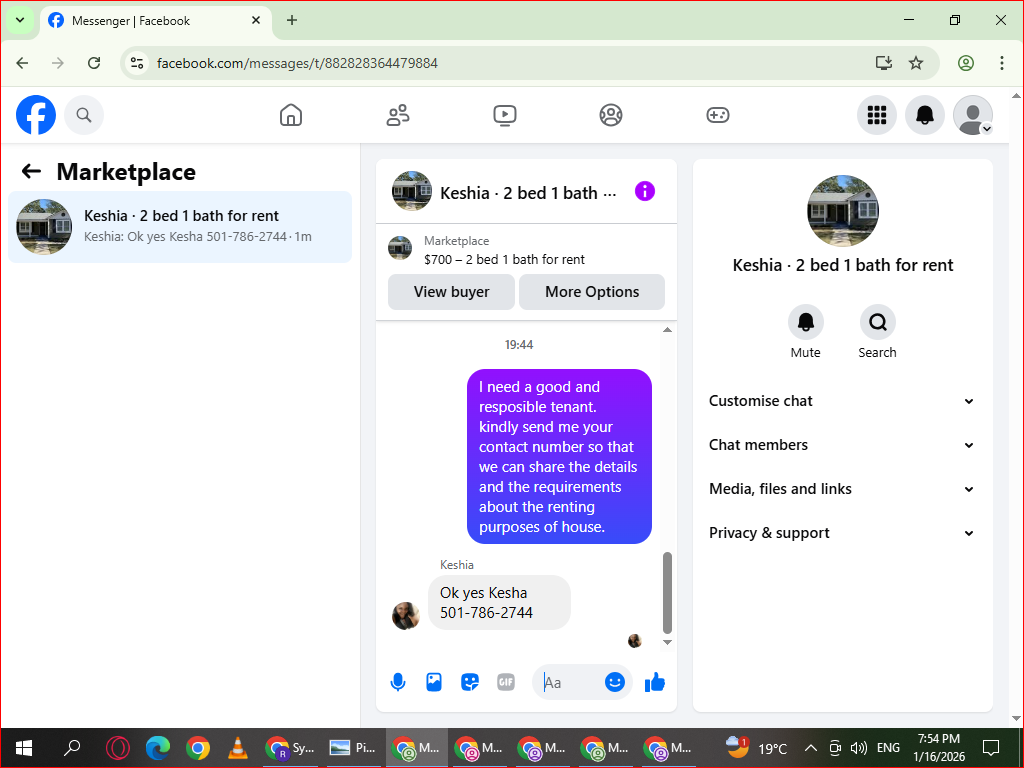Open Facebook search magnifier
1024x768 pixels.
tap(84, 115)
